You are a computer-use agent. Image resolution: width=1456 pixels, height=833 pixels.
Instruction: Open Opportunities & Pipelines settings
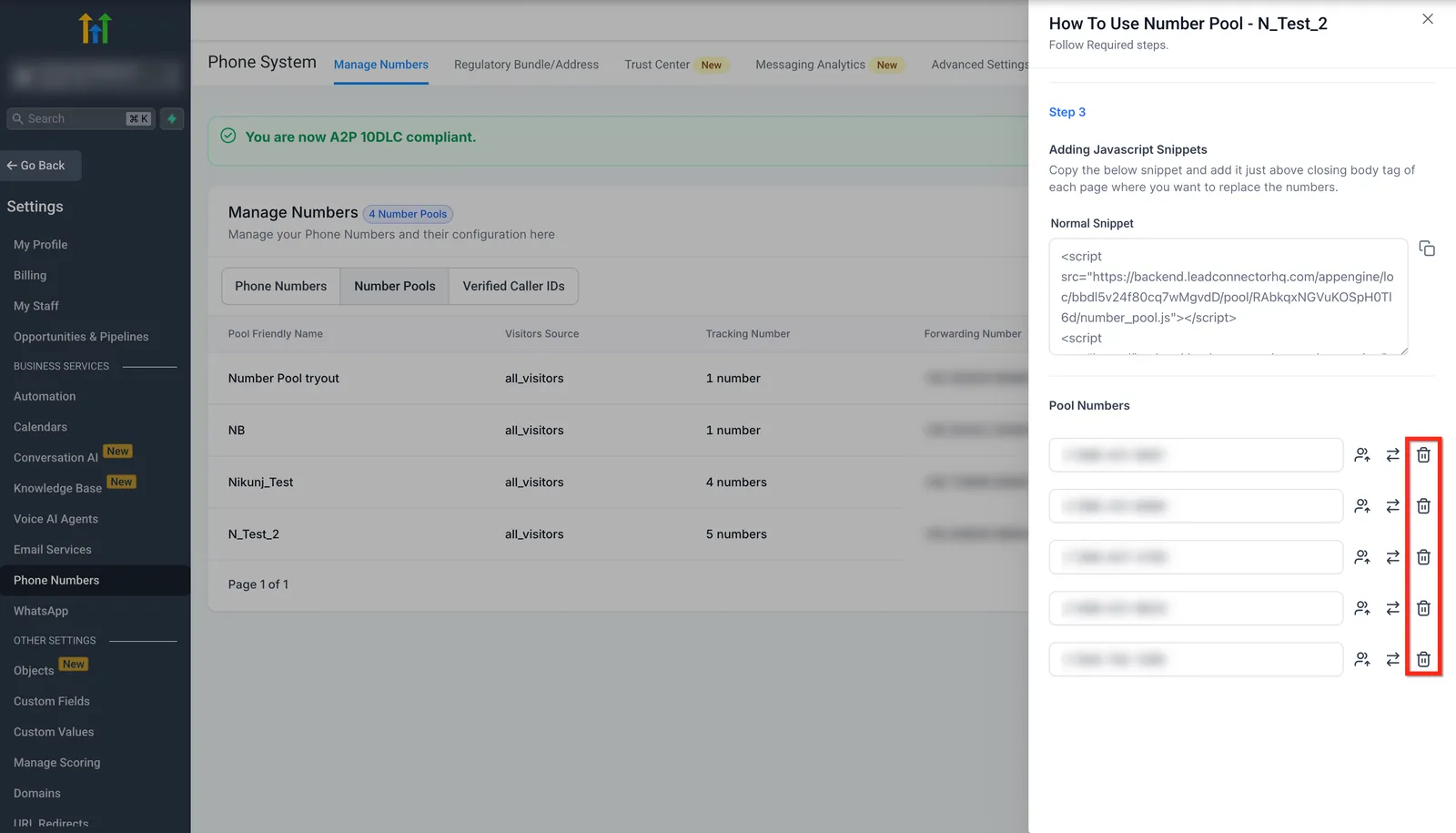coord(81,337)
